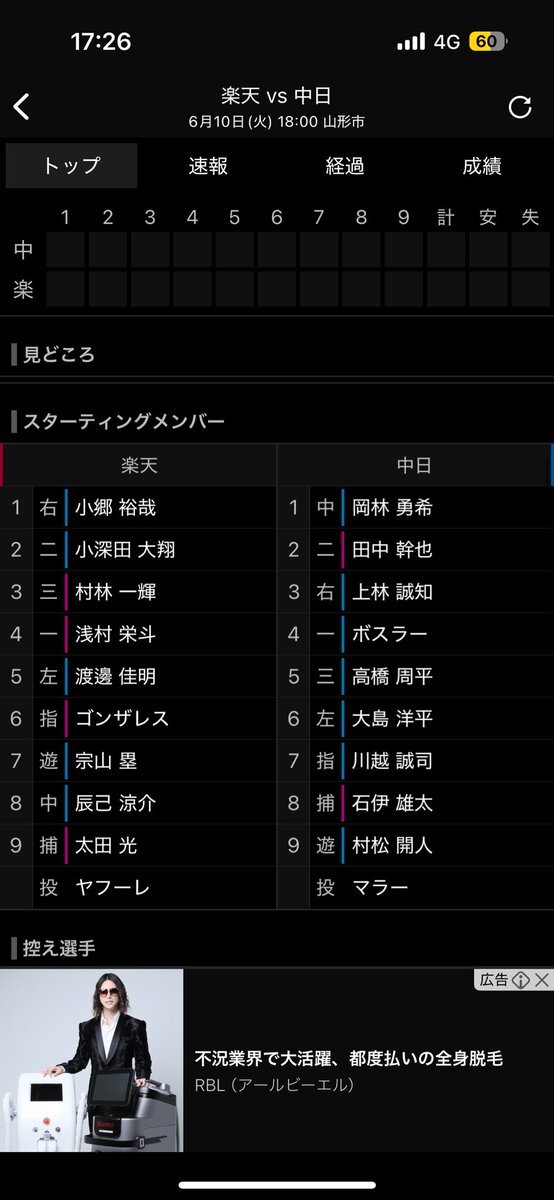Screen dimensions: 554x1200
Task: Switch to the 速報 tab
Action: [208, 166]
